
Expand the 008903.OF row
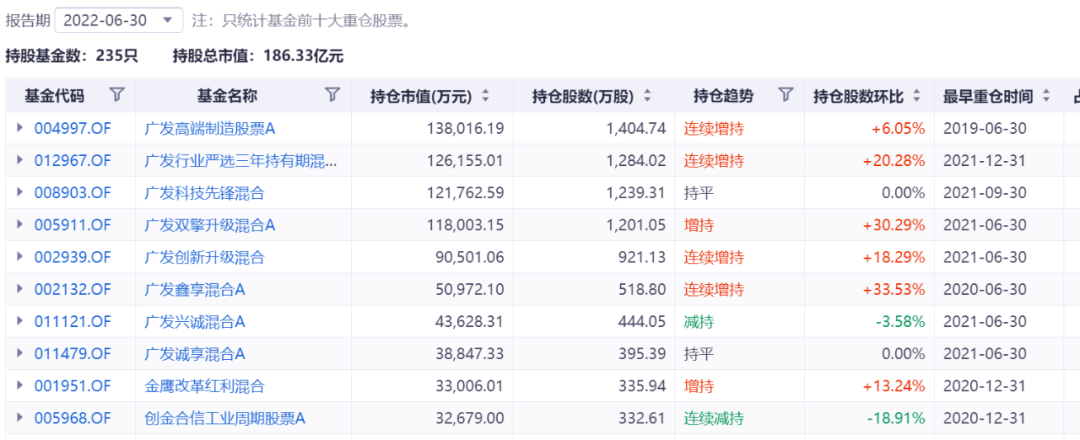(x=20, y=193)
